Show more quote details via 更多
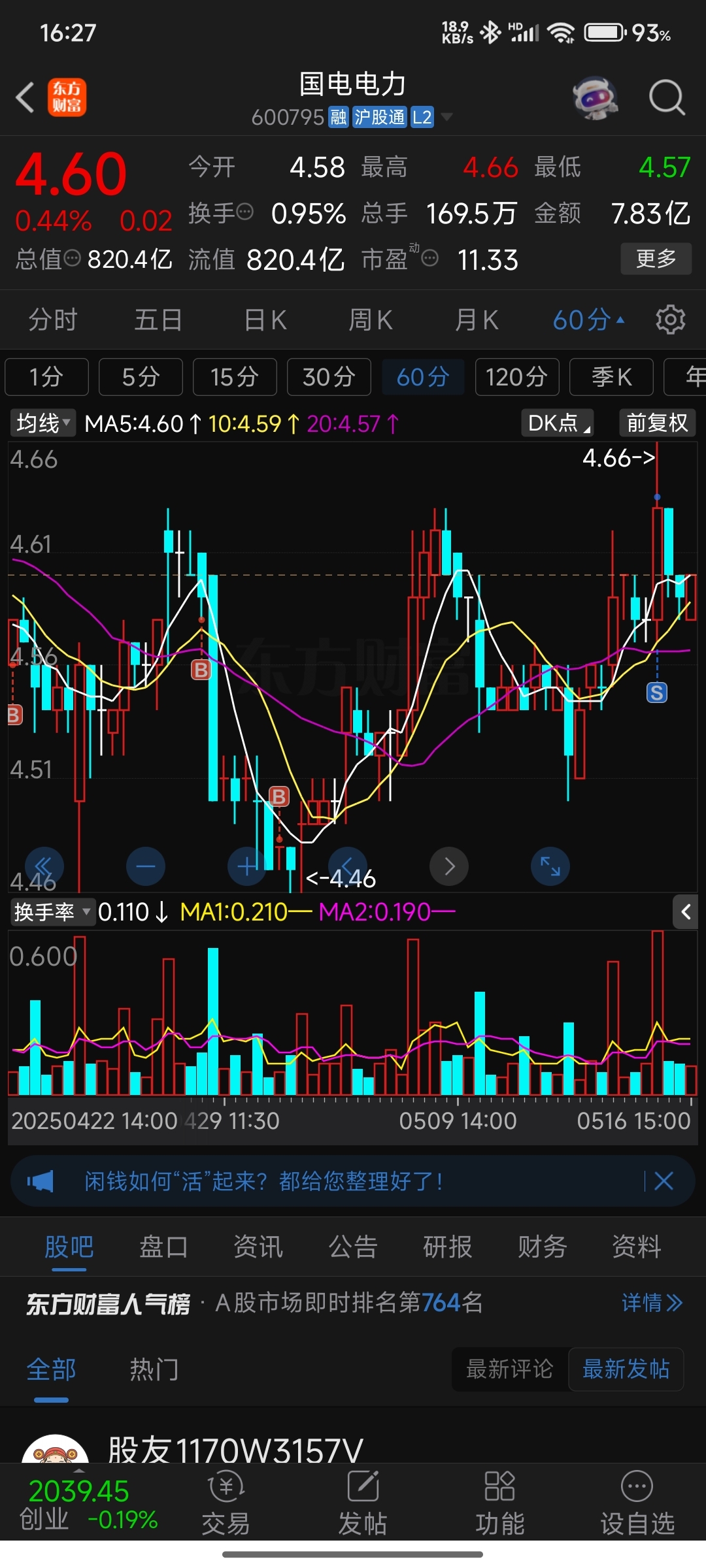This screenshot has width=706, height=1568. [656, 259]
